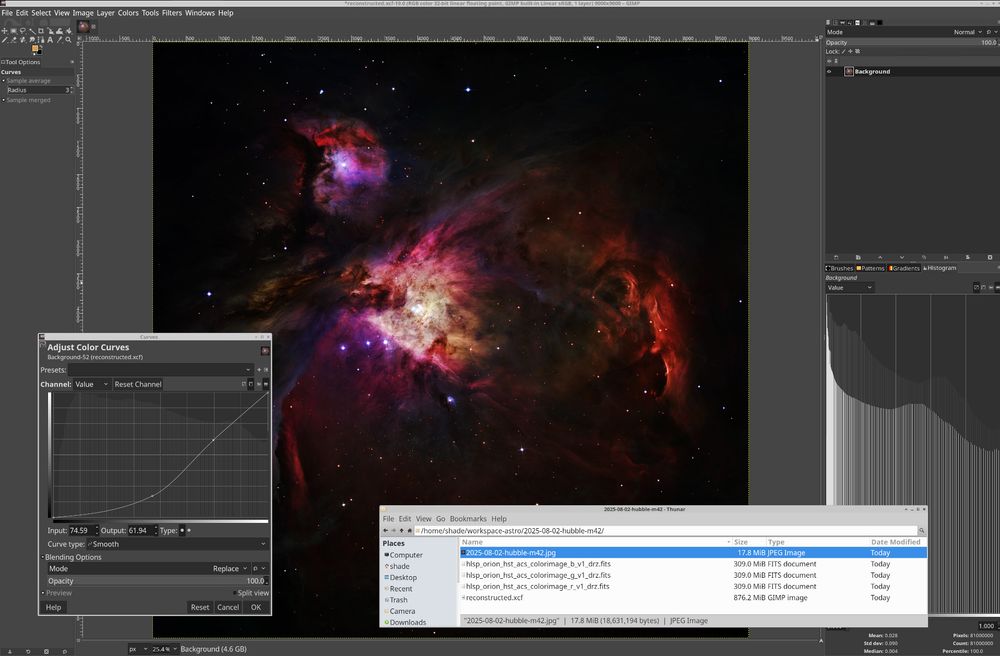Open the Presets dropdown in Curves dialog
This screenshot has height=656, width=1000.
tap(160, 370)
